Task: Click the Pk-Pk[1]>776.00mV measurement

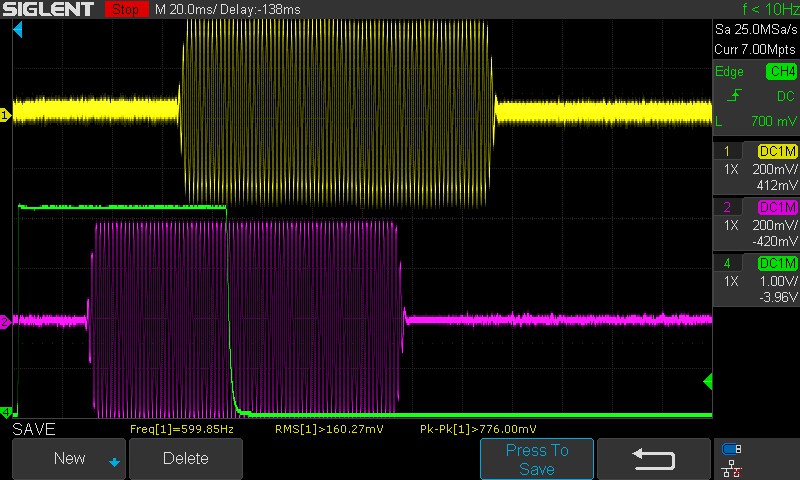Action: tap(478, 429)
